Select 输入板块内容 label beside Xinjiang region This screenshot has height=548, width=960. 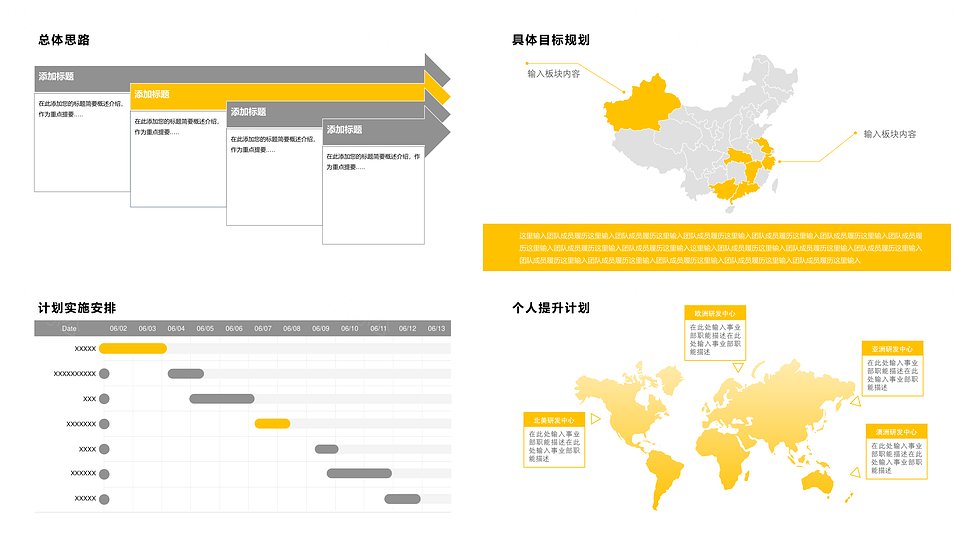pos(553,73)
